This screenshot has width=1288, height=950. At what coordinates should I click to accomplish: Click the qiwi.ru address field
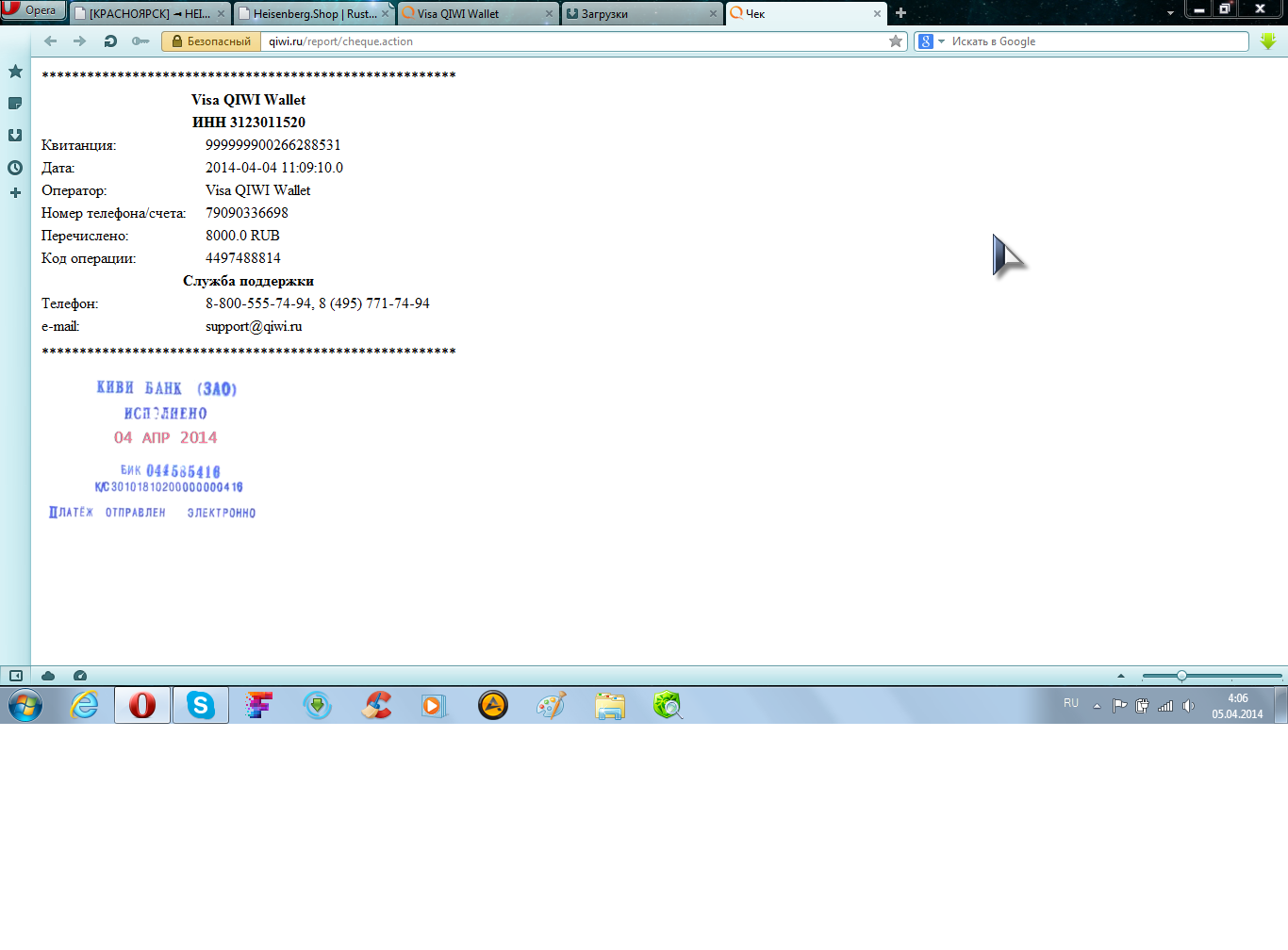pos(573,41)
